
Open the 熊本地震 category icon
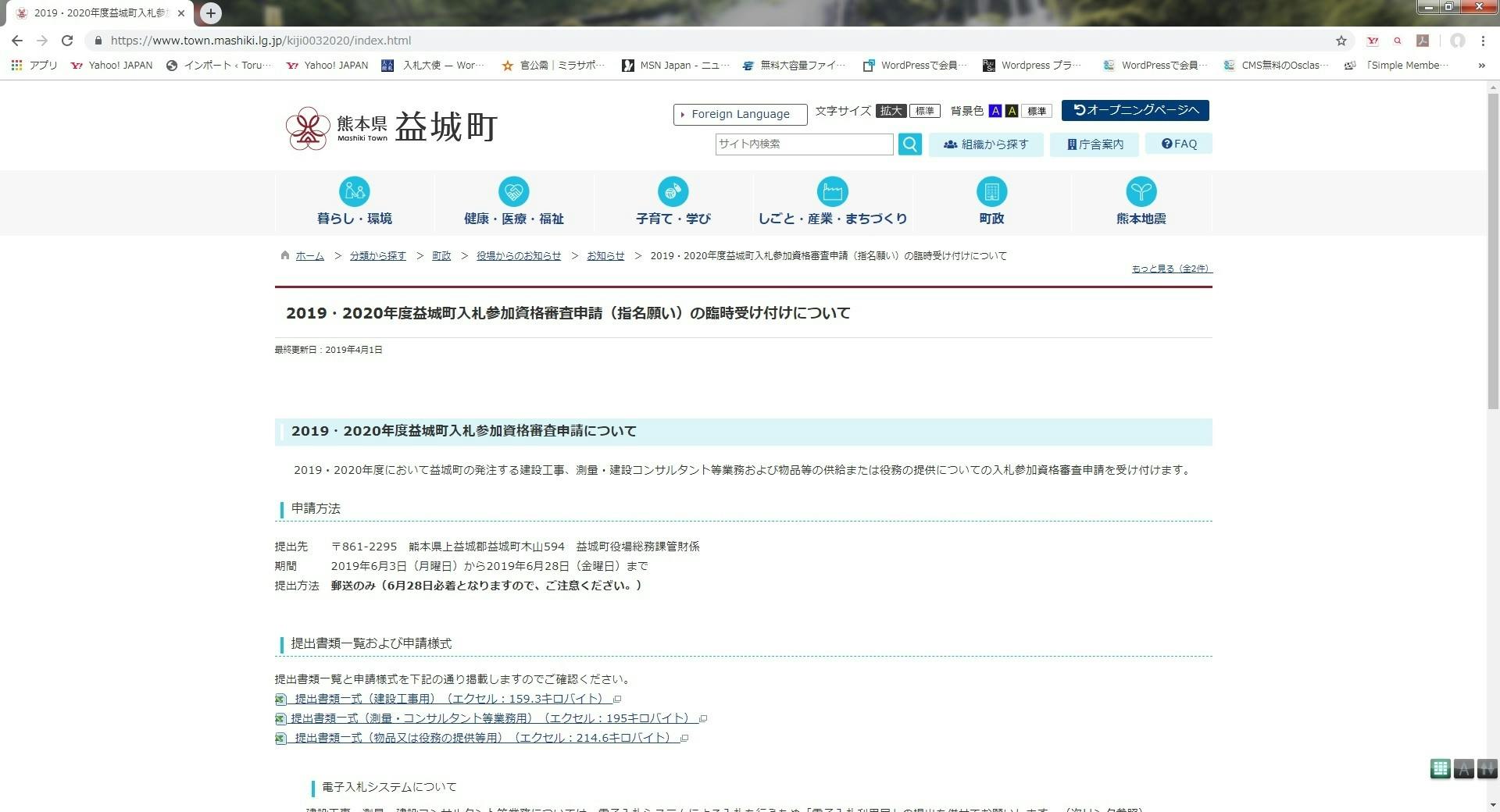[1141, 192]
